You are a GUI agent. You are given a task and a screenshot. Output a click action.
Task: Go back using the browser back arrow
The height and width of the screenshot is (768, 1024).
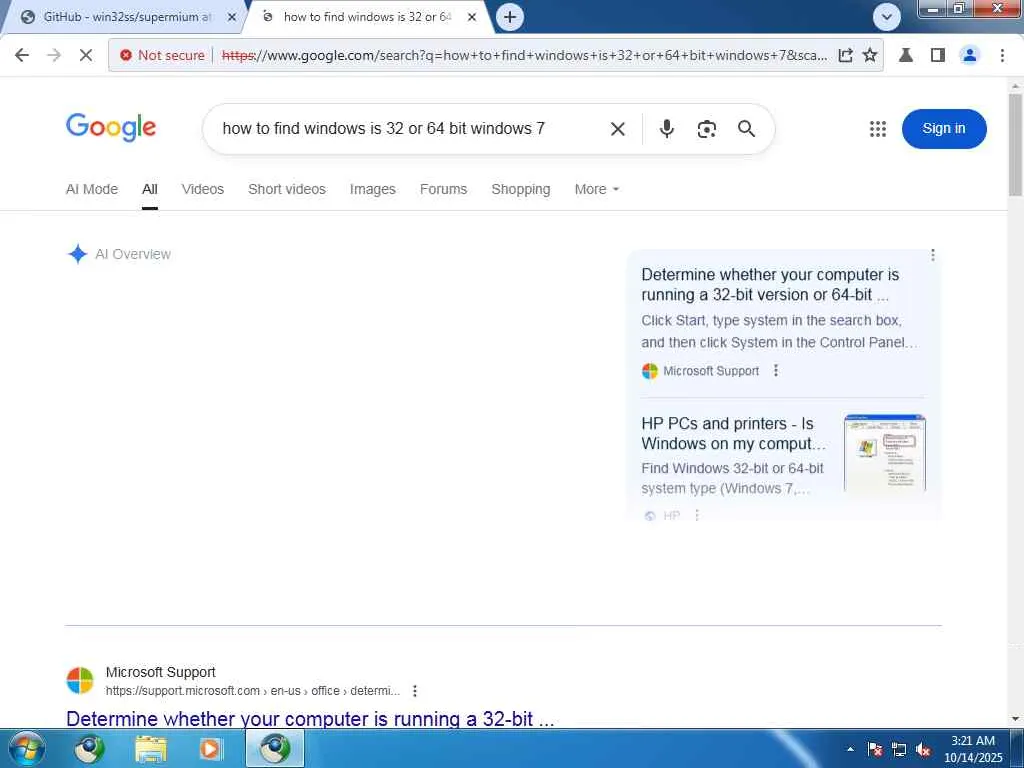(22, 56)
